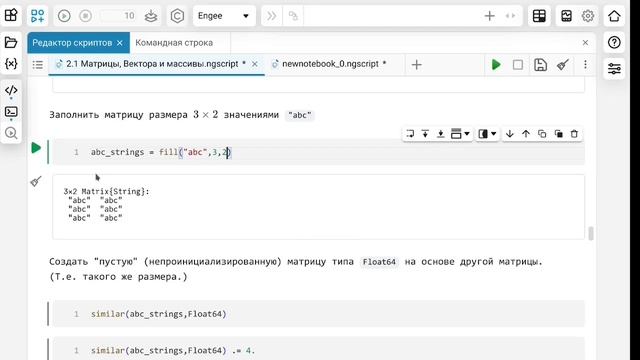
Task: Click the layered stack download icon
Action: click(x=151, y=16)
